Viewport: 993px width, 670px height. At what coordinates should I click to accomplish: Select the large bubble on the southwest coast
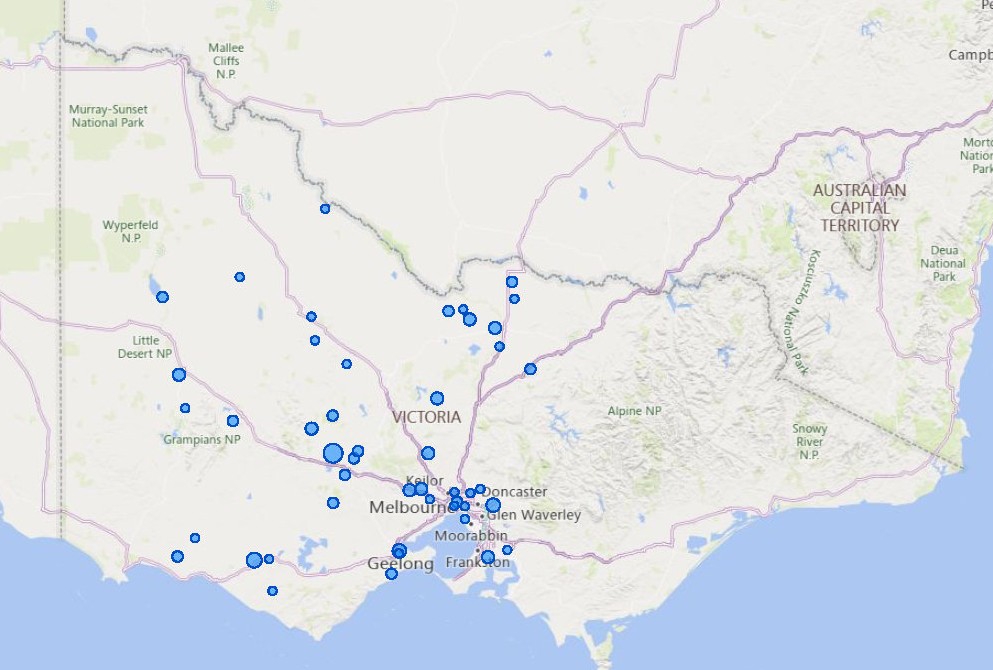(254, 560)
